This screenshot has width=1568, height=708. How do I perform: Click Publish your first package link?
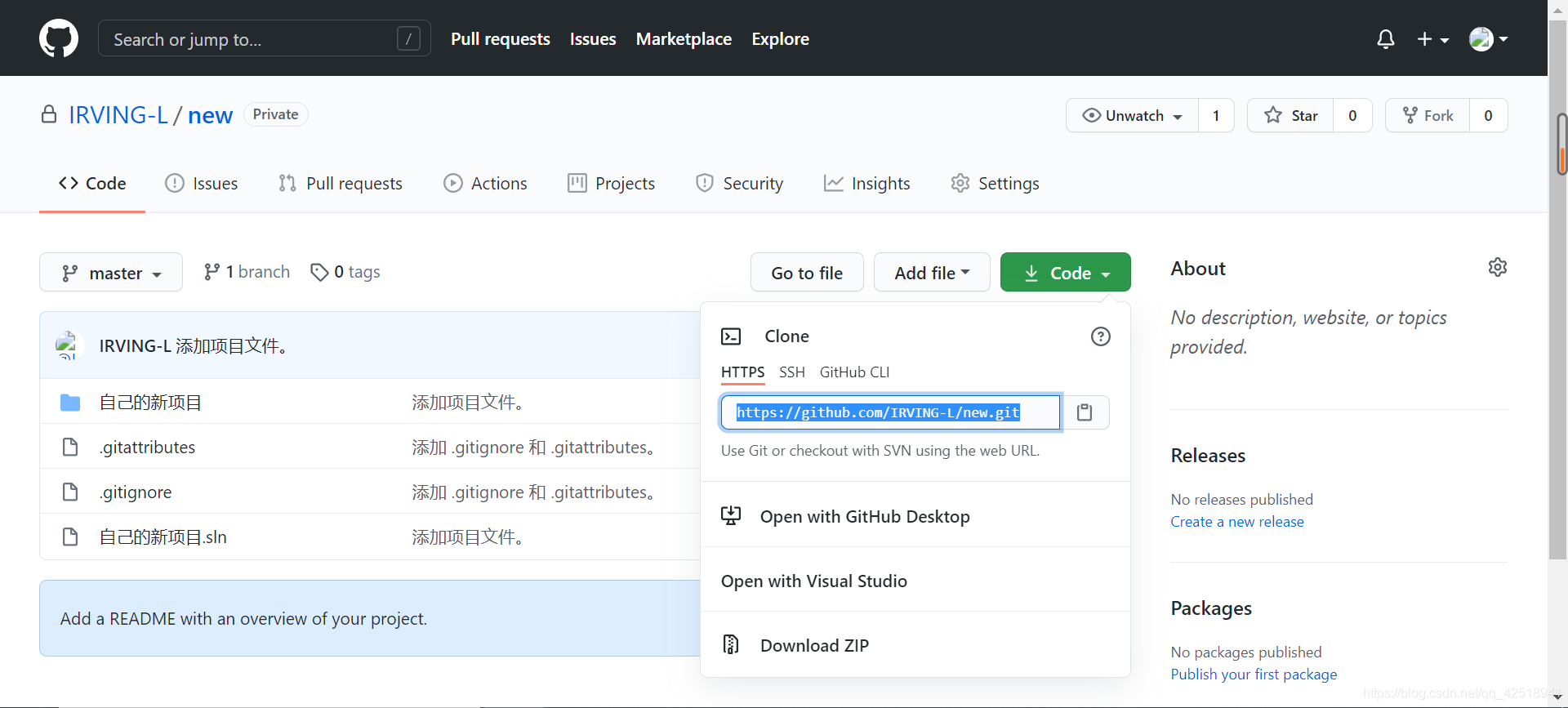[1254, 675]
